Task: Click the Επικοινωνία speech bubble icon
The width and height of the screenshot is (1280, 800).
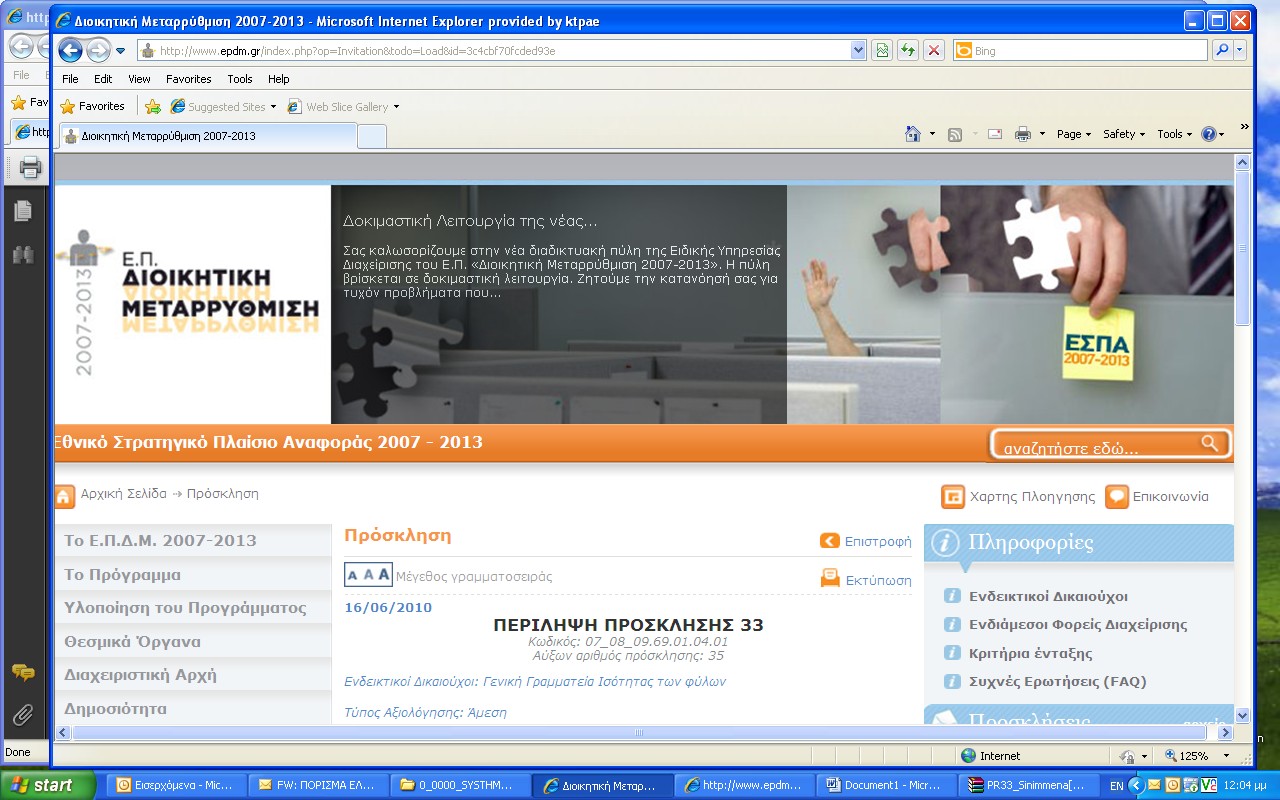Action: 1116,496
